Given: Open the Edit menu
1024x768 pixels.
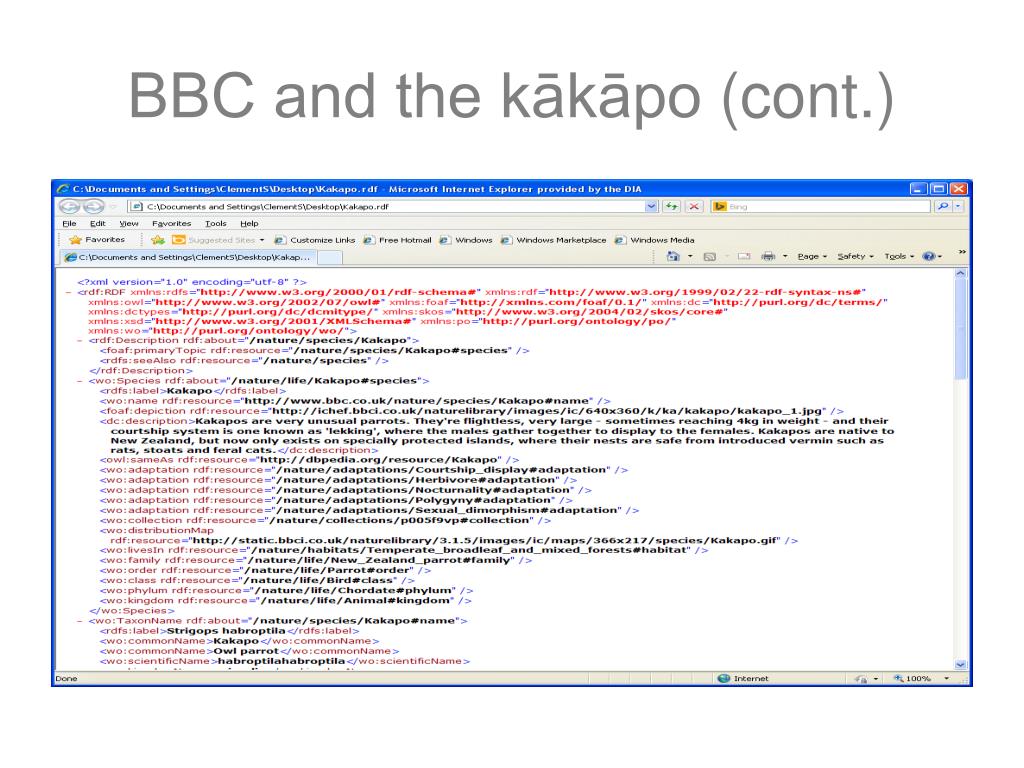Looking at the screenshot, I should (x=97, y=223).
